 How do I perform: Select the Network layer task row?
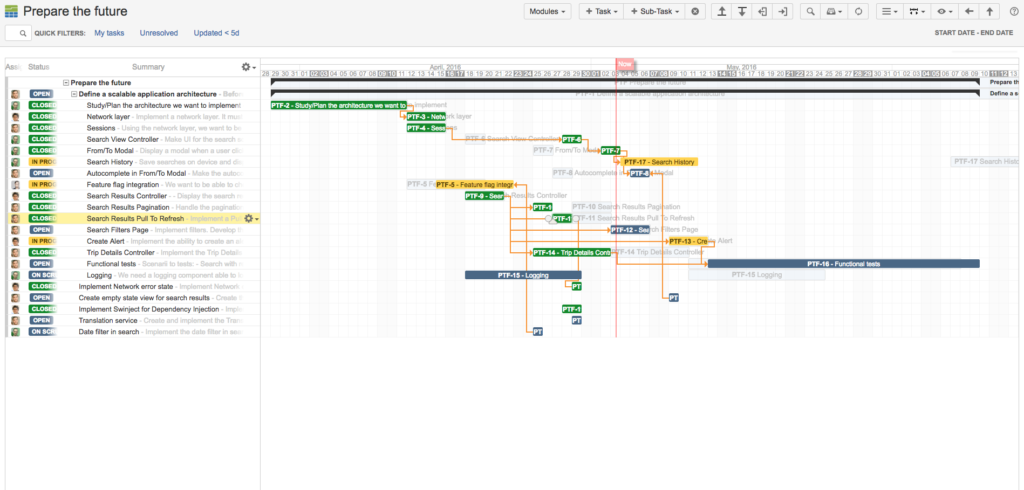tap(133, 117)
